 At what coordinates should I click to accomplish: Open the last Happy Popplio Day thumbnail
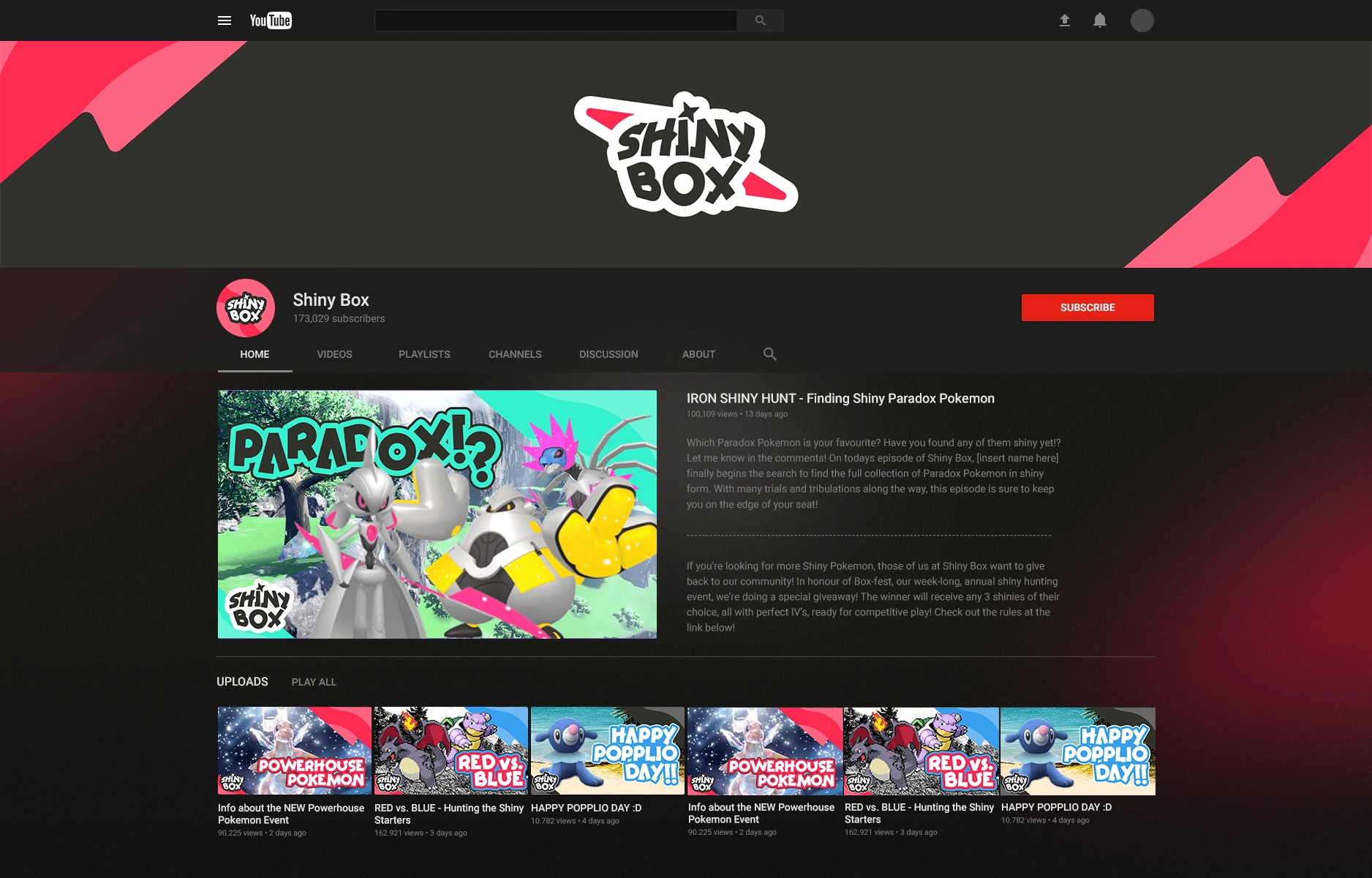click(x=1078, y=751)
